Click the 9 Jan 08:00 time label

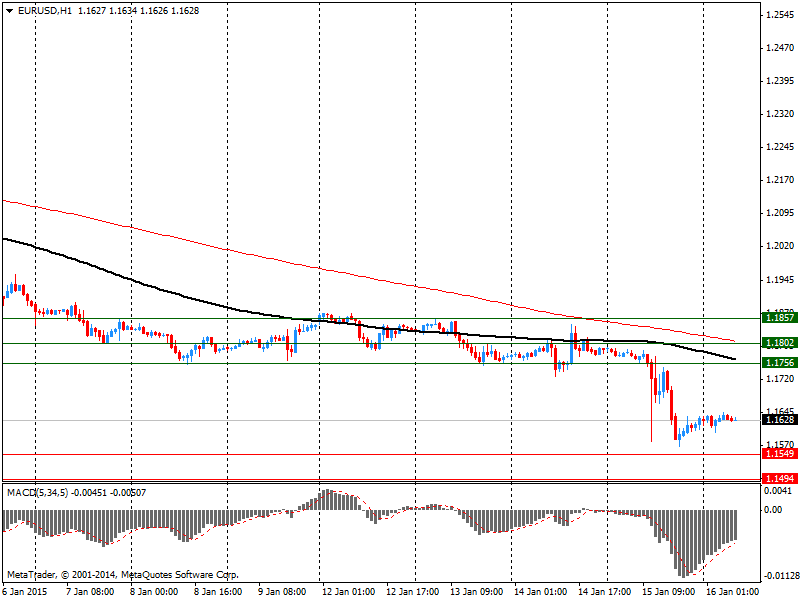(x=282, y=592)
